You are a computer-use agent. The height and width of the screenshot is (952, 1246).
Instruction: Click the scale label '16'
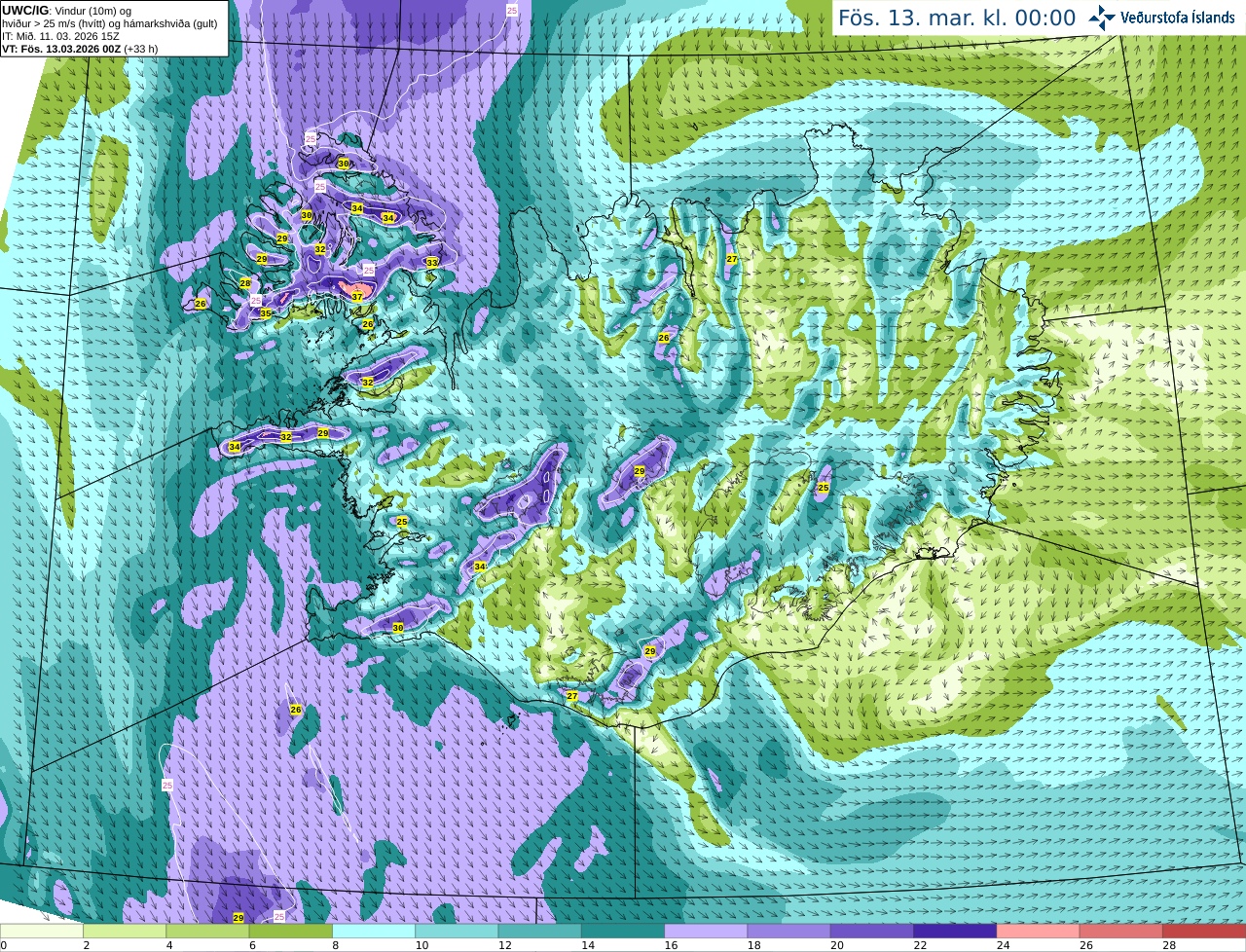670,945
